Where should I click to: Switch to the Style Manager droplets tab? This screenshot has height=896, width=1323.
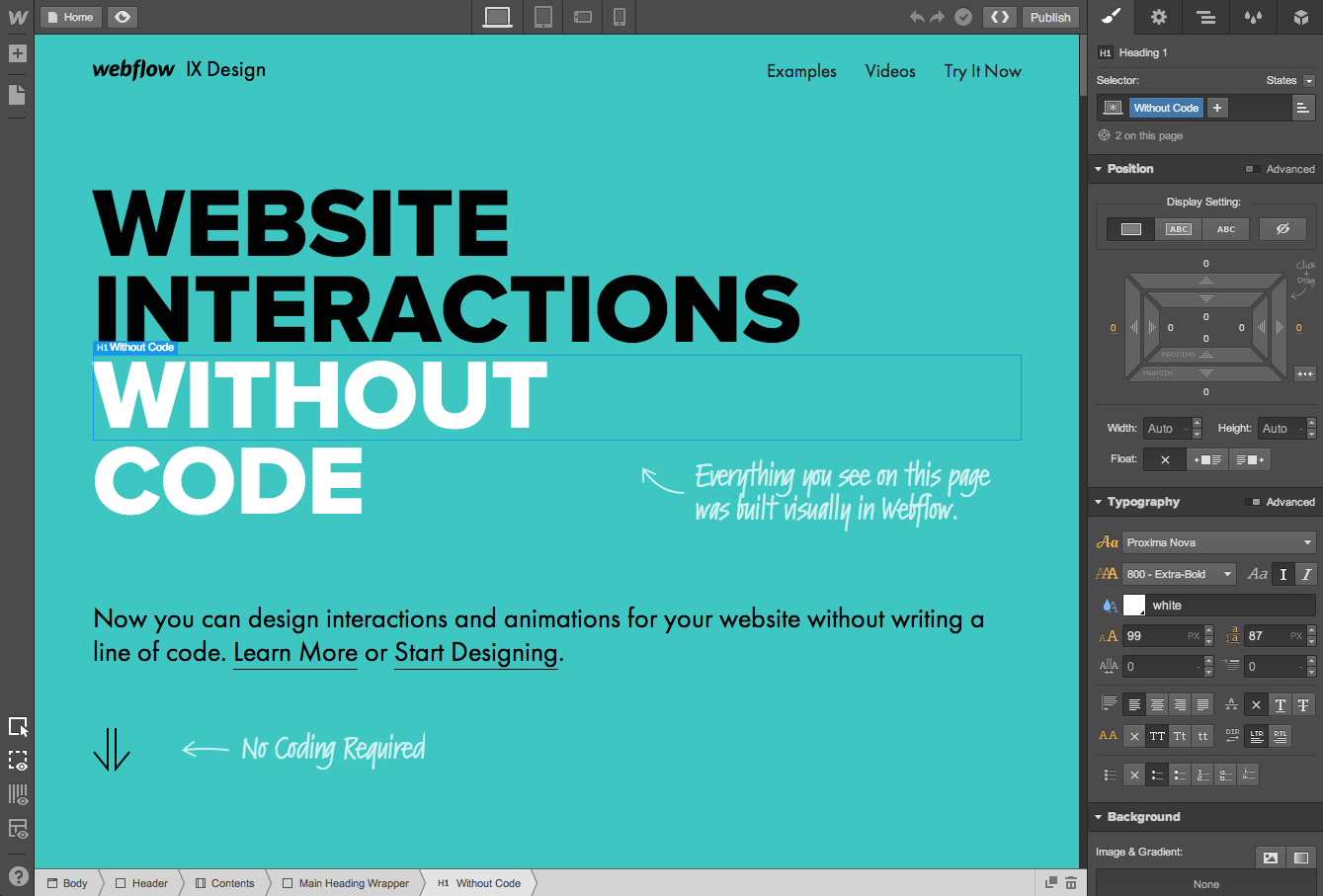pos(1253,17)
